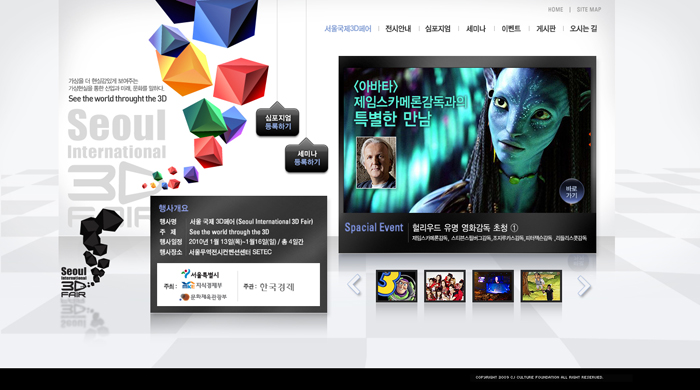Viewport: 700px width, 390px height.
Task: Open the 오시는 길 menu item
Action: (583, 29)
